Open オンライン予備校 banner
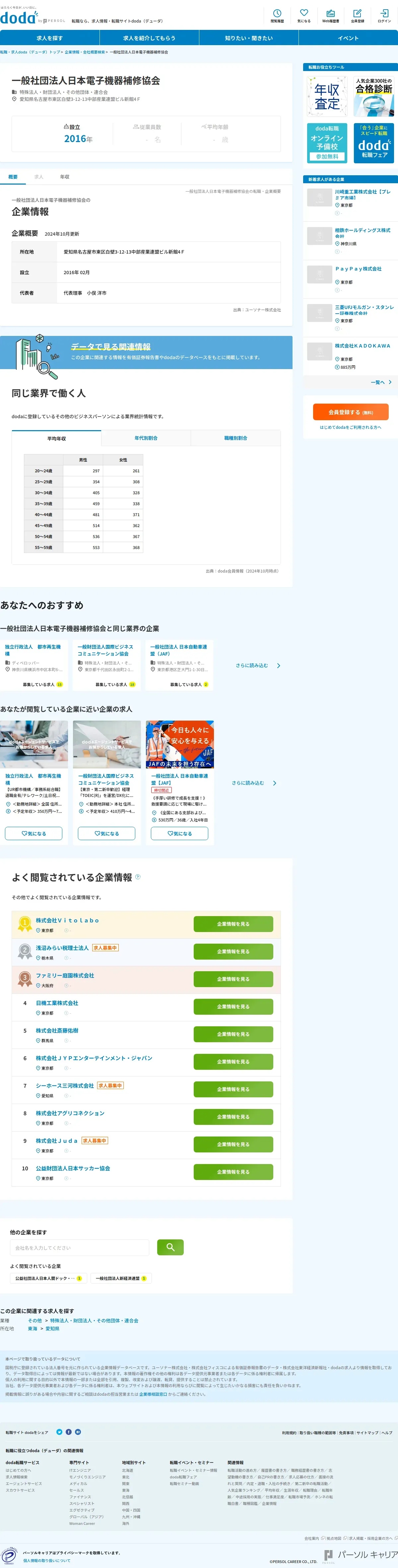Image resolution: width=398 pixels, height=1568 pixels. click(x=327, y=143)
